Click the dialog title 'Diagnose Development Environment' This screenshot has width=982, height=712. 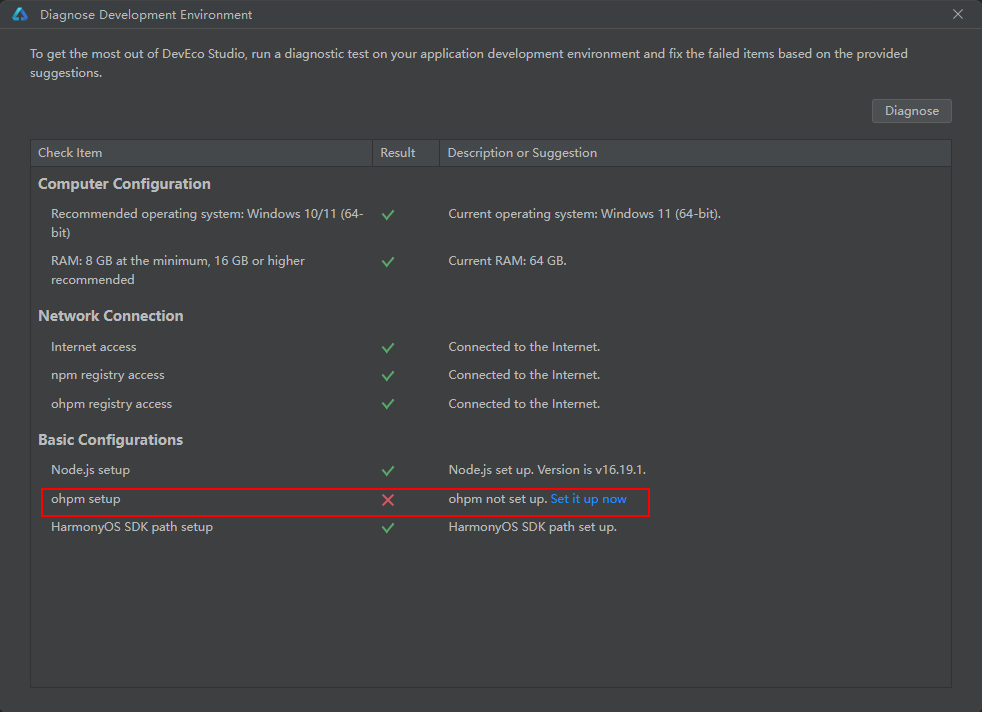coord(146,14)
